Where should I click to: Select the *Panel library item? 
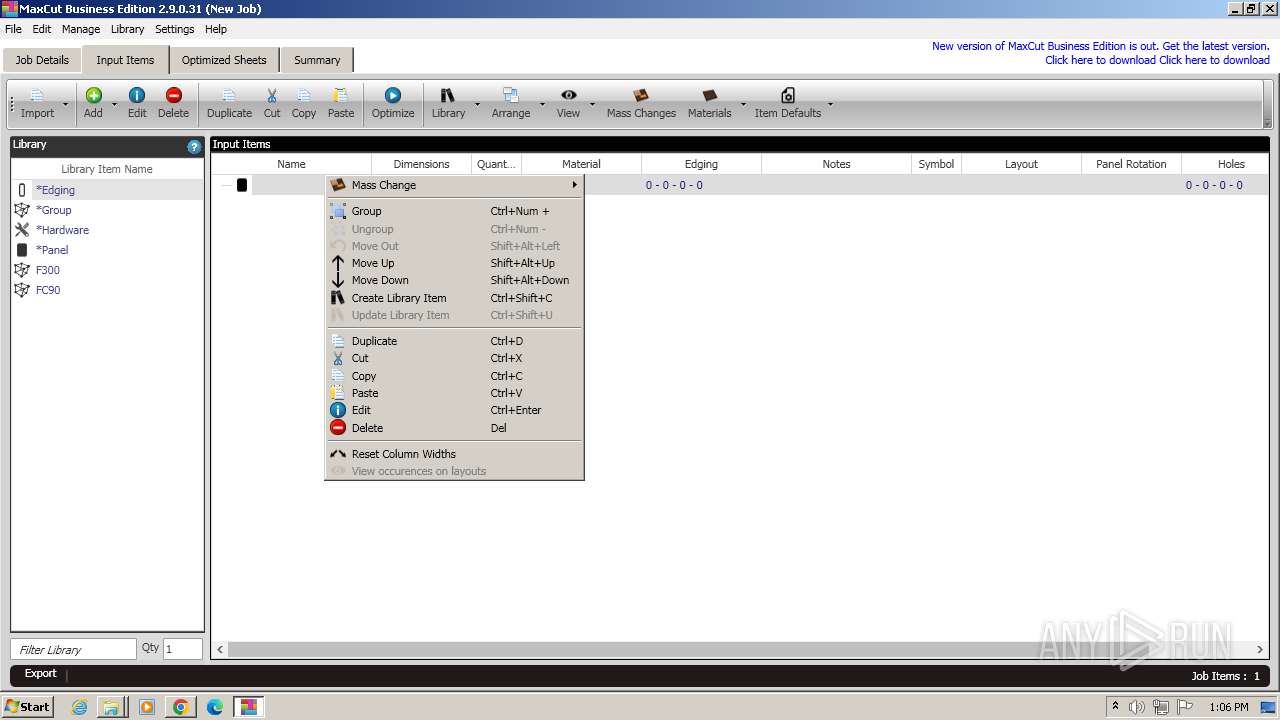click(x=107, y=250)
